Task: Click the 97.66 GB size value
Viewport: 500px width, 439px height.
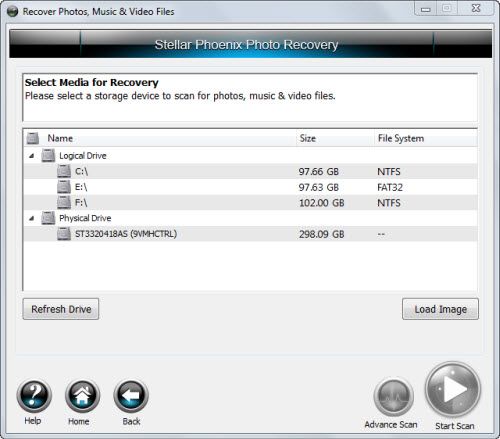Action: coord(319,172)
